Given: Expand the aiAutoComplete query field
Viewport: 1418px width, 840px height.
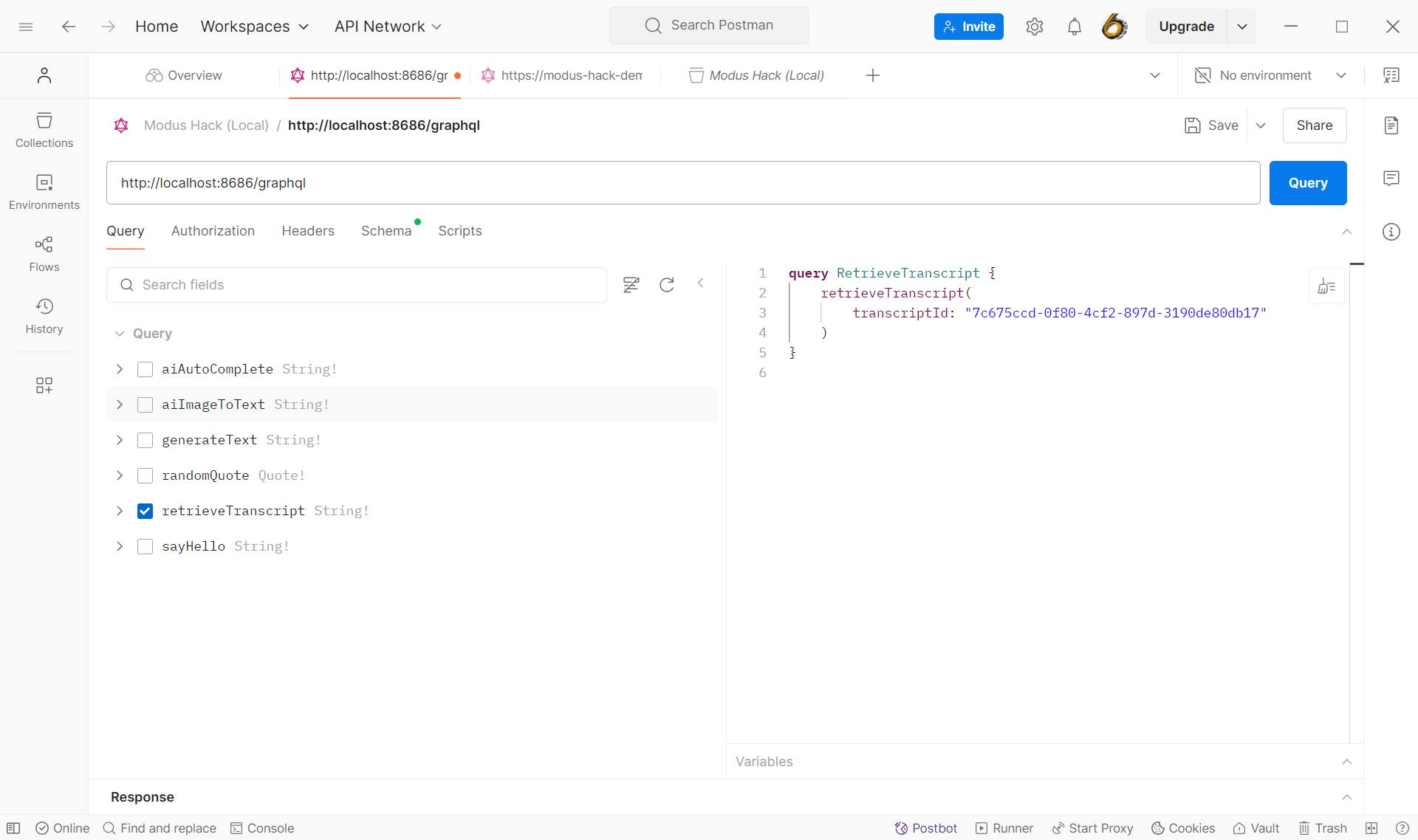Looking at the screenshot, I should pos(118,369).
